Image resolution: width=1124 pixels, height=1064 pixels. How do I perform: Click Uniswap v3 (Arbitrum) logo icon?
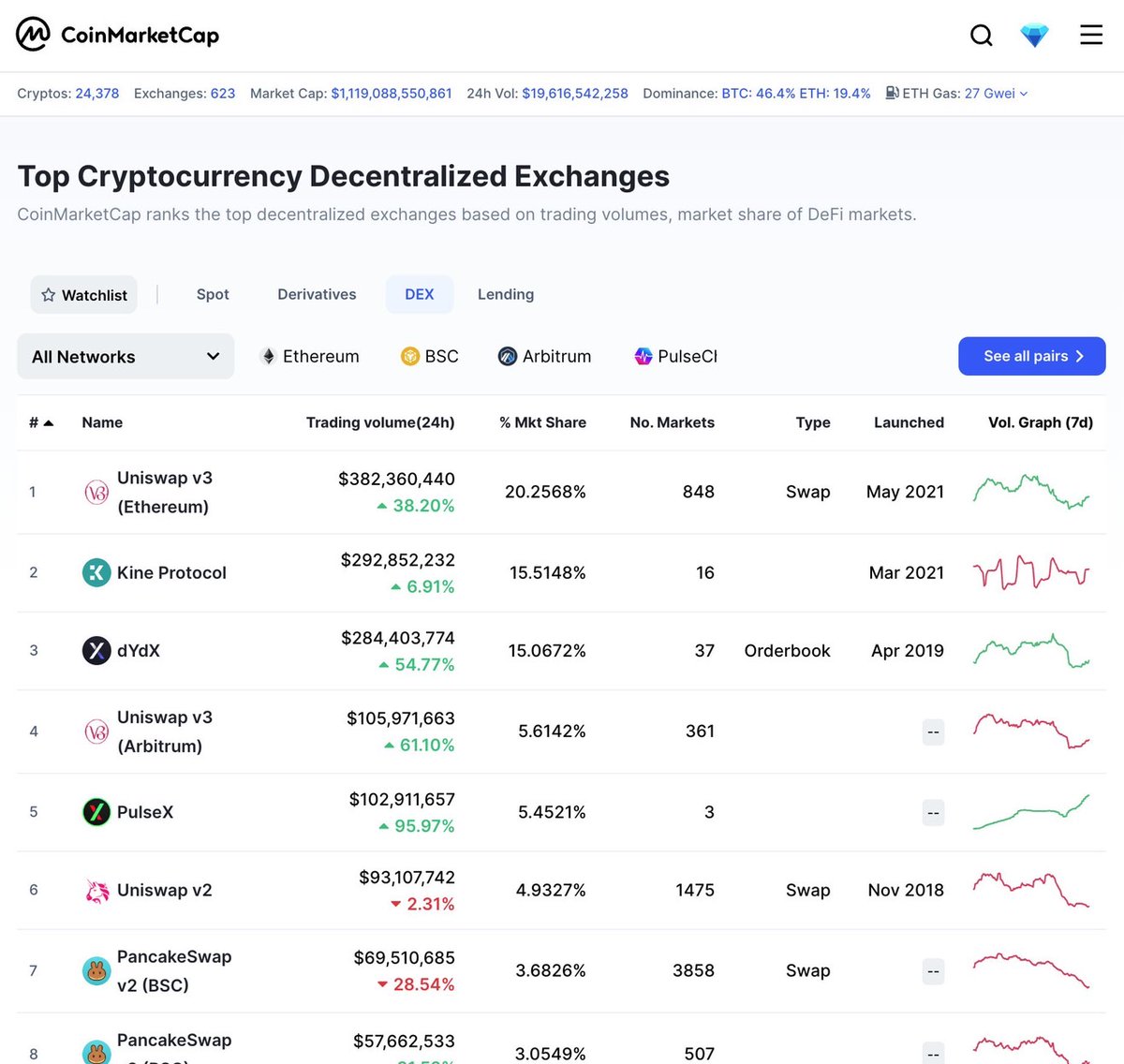tap(96, 731)
